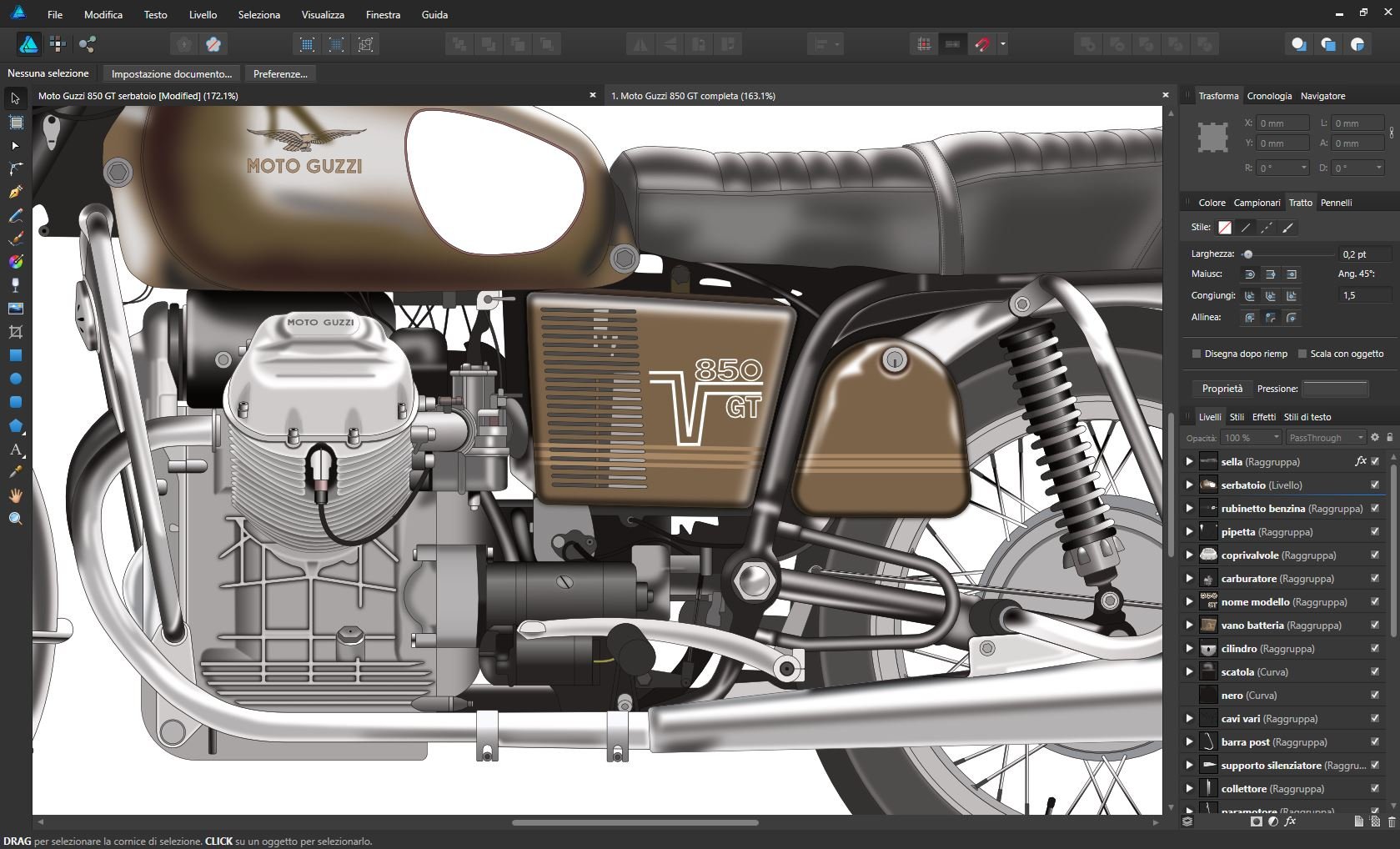Choose the solid line stroke style

(1246, 227)
